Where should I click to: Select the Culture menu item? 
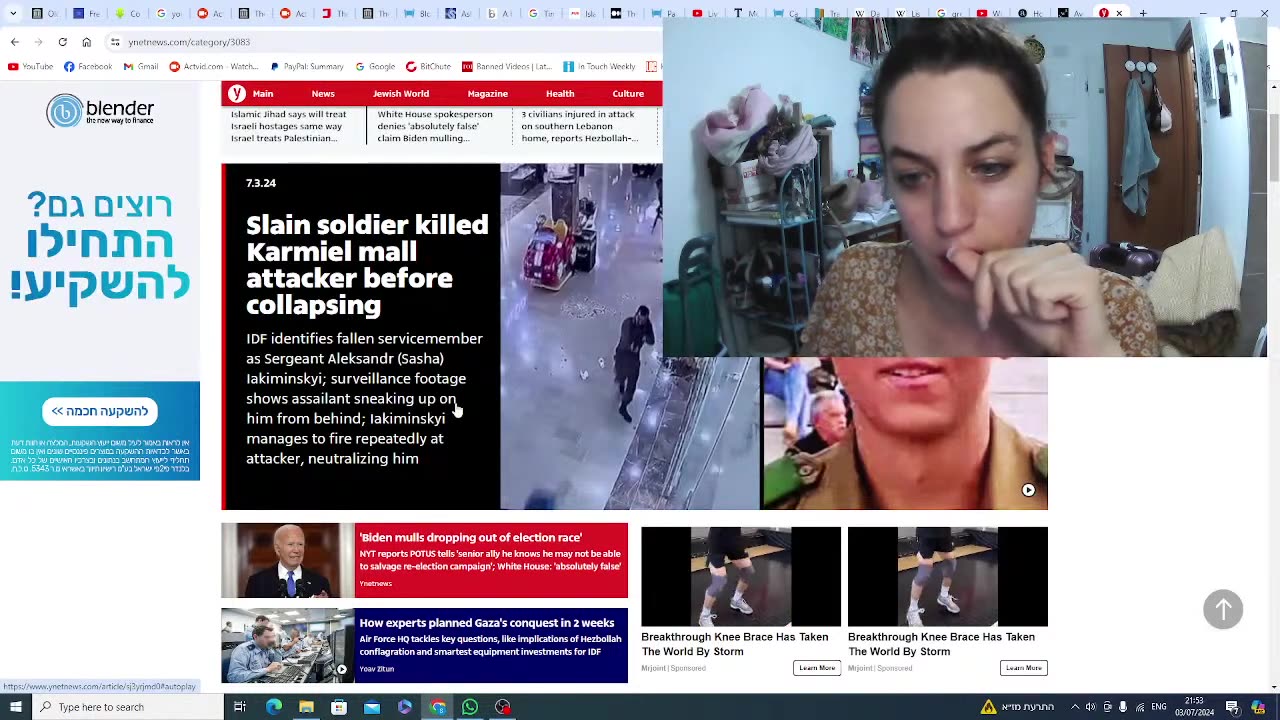pyautogui.click(x=628, y=94)
